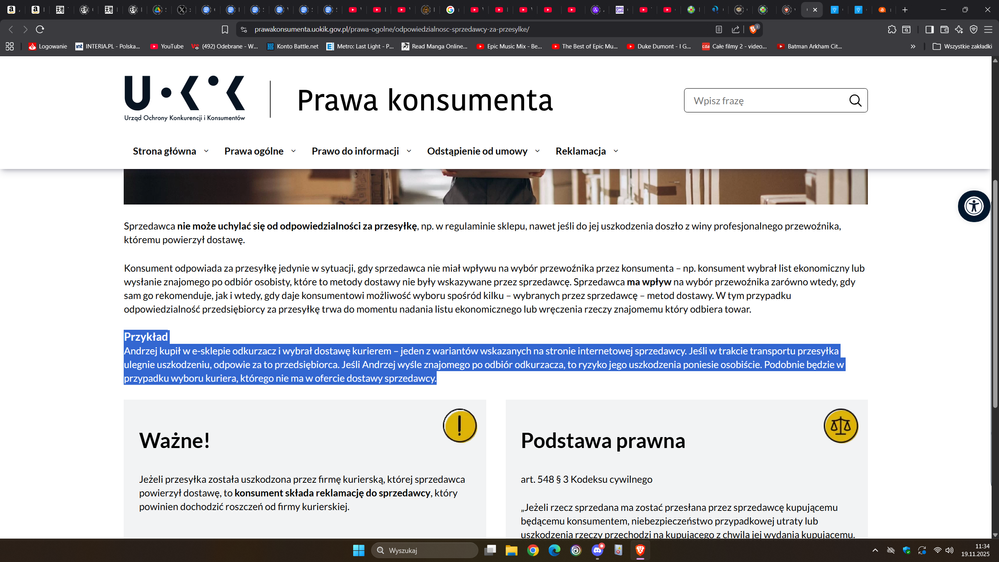Open Windows Security tray icon
This screenshot has width=999, height=562.
point(906,551)
